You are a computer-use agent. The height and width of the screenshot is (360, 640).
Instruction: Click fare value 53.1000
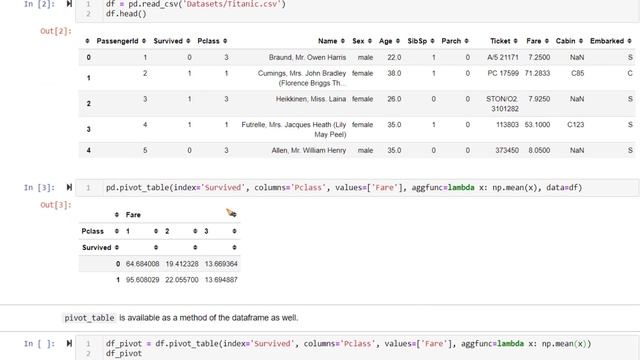click(537, 125)
